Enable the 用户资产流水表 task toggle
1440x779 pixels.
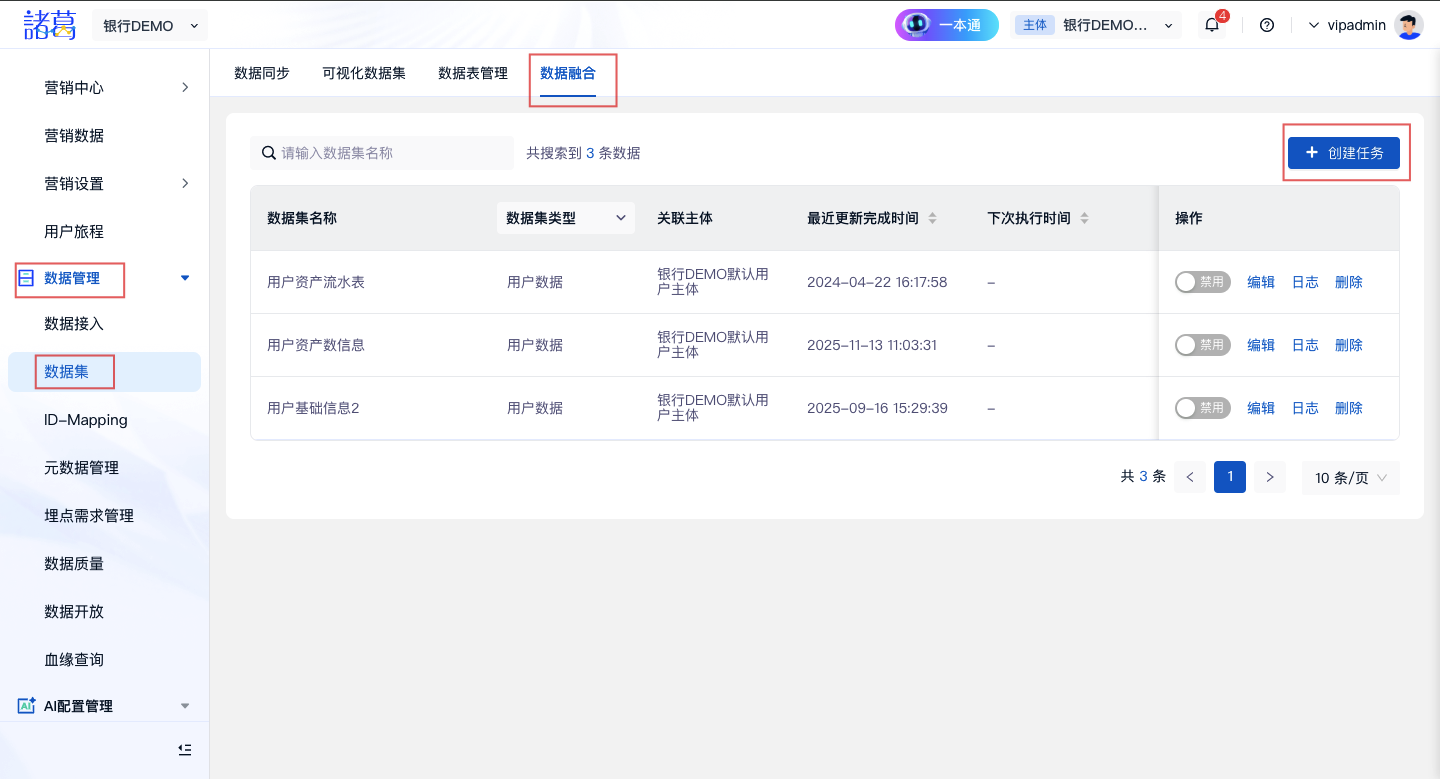point(1201,282)
